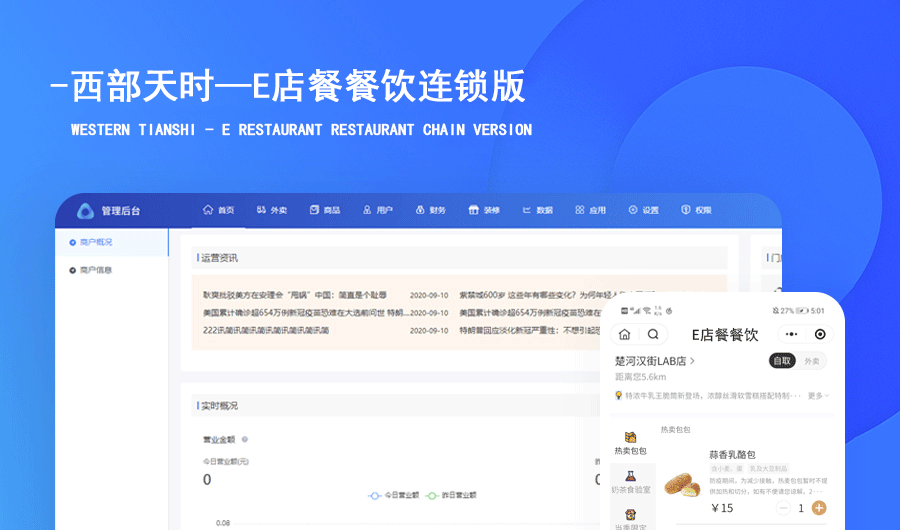Screen dimensions: 900x530
Task: Open the 财务 finance icon in top nav
Action: (420, 210)
